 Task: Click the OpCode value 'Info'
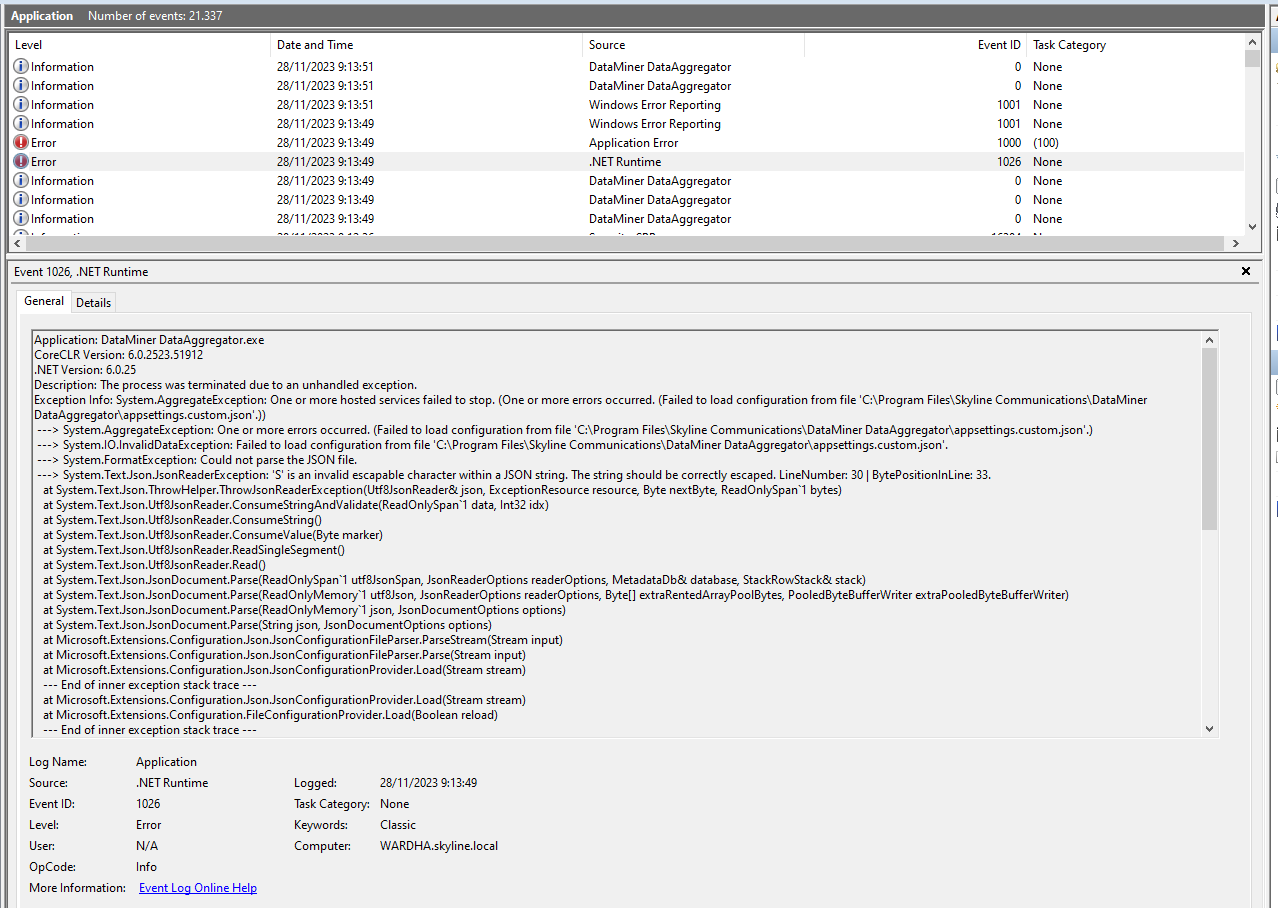(146, 867)
